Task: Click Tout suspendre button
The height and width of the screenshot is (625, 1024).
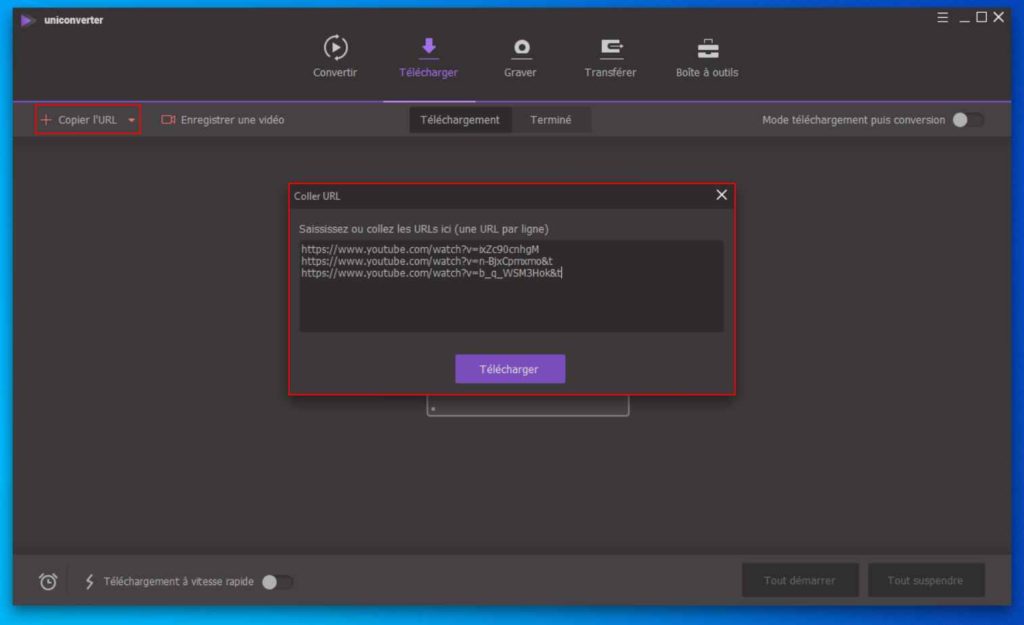Action: point(925,580)
